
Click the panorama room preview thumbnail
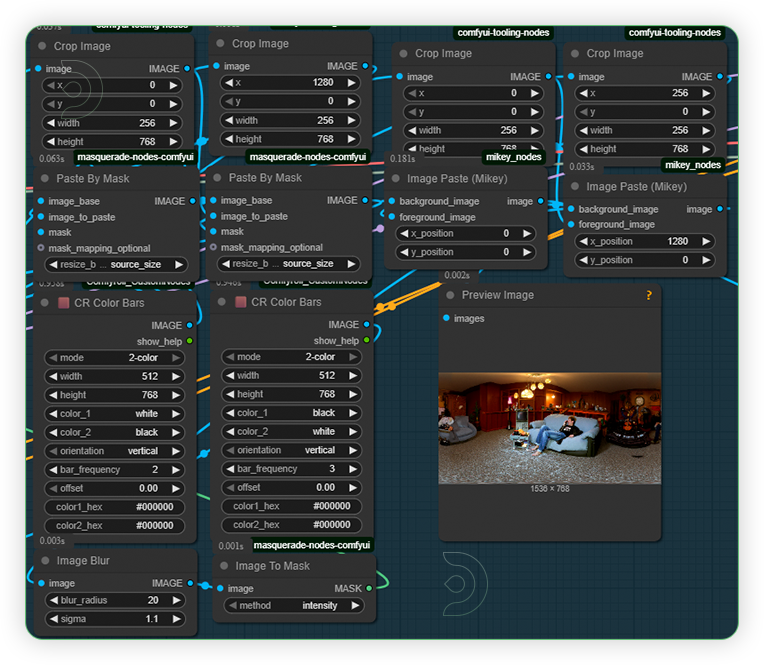pyautogui.click(x=549, y=428)
